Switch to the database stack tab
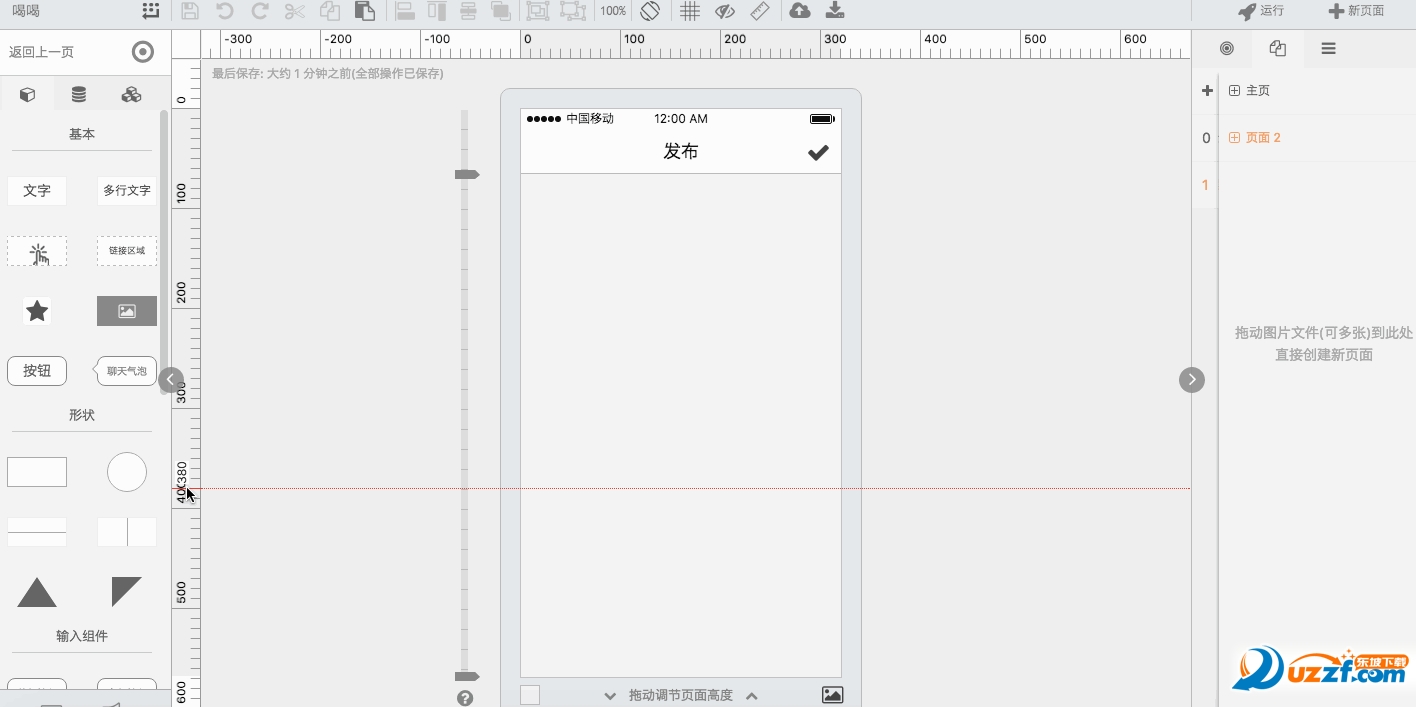 (x=79, y=95)
